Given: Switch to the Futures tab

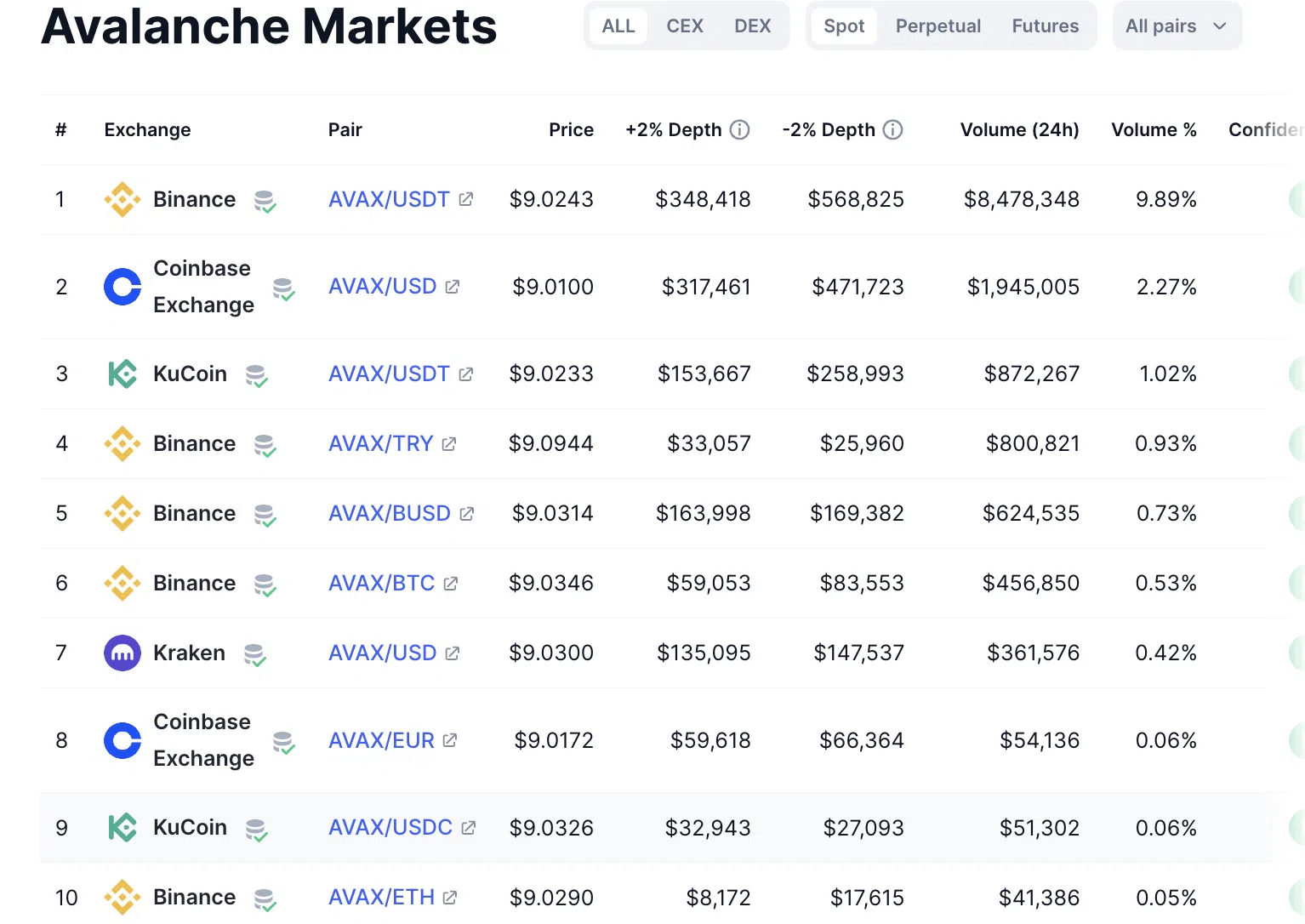Looking at the screenshot, I should tap(1046, 26).
